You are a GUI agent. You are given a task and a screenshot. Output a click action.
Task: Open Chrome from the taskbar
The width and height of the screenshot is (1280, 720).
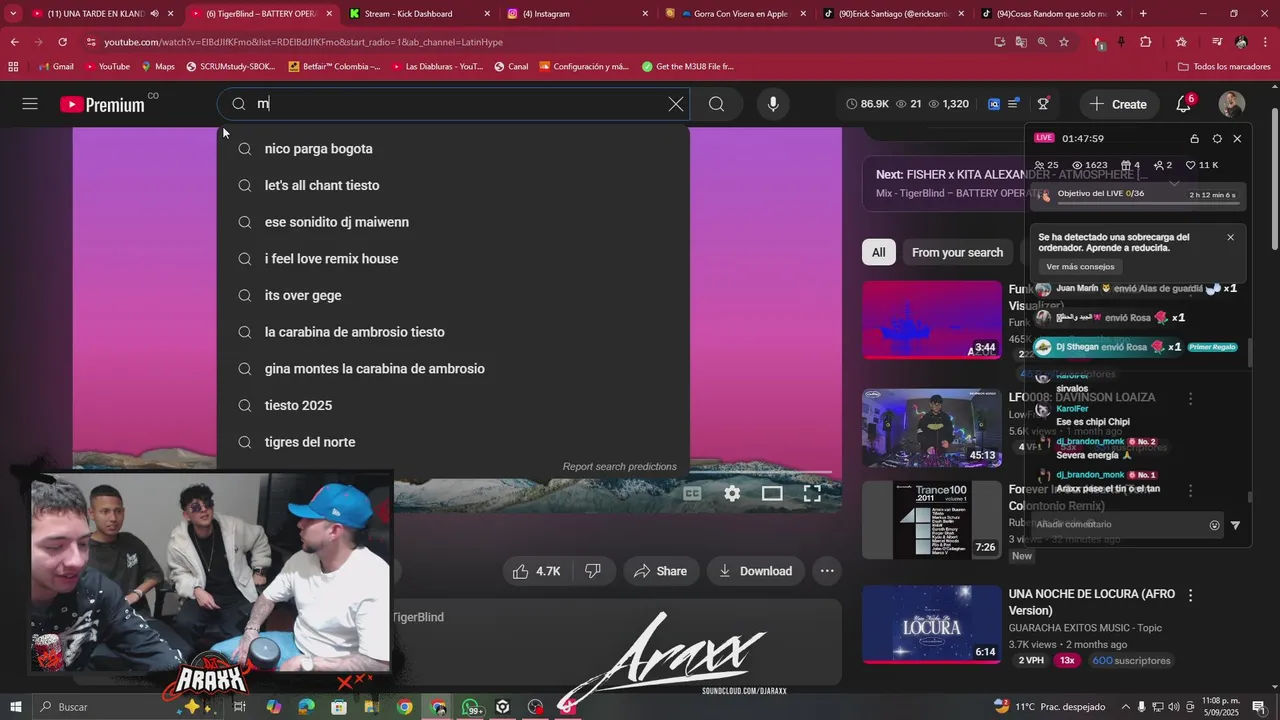[404, 707]
